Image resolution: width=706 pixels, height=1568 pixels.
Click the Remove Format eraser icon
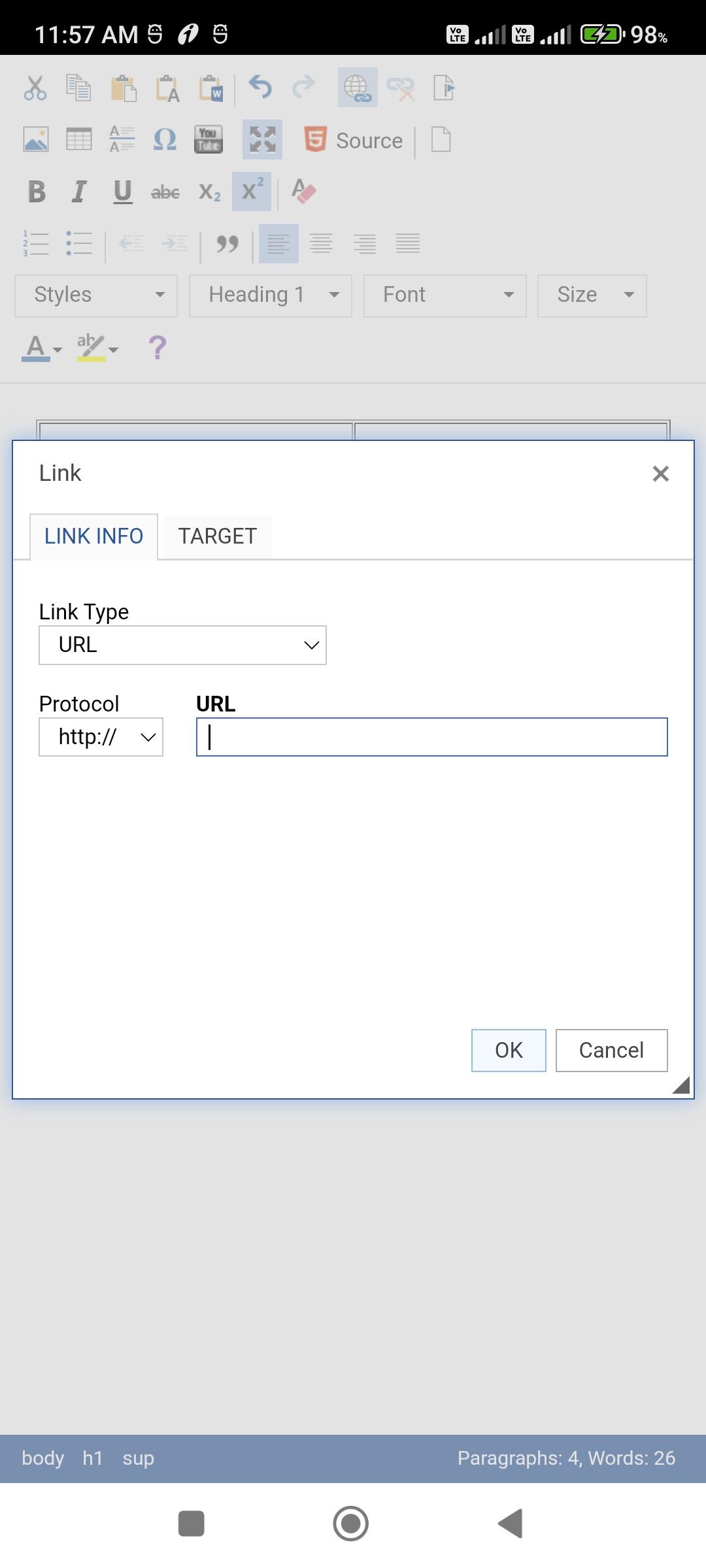click(x=304, y=191)
